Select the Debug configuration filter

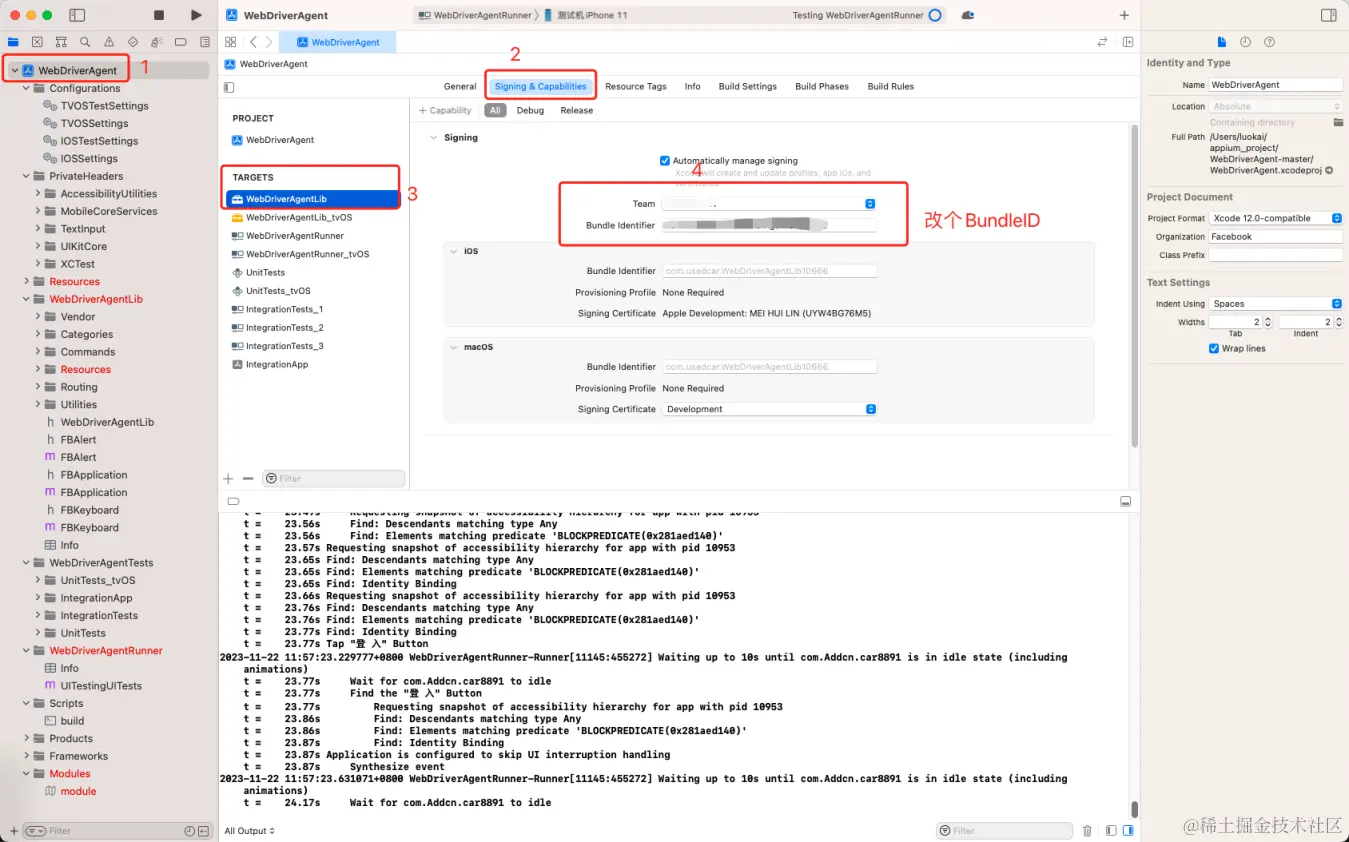(530, 111)
